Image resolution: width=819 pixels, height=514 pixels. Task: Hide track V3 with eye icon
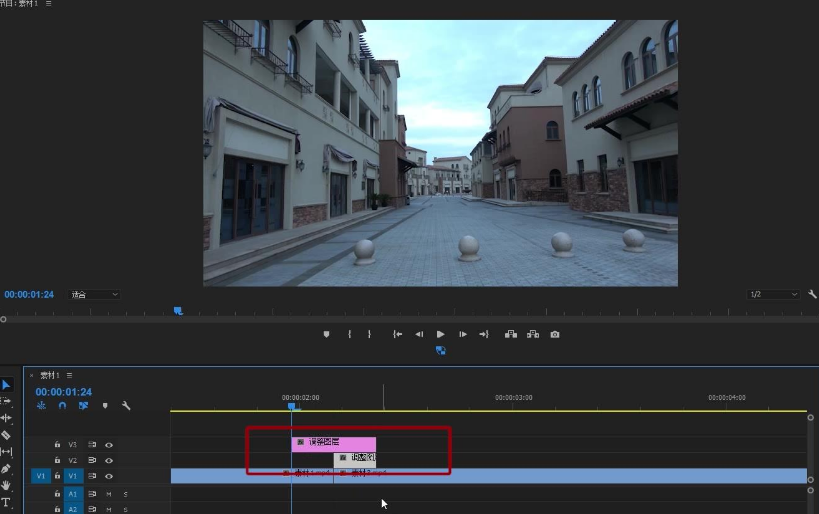(x=109, y=444)
